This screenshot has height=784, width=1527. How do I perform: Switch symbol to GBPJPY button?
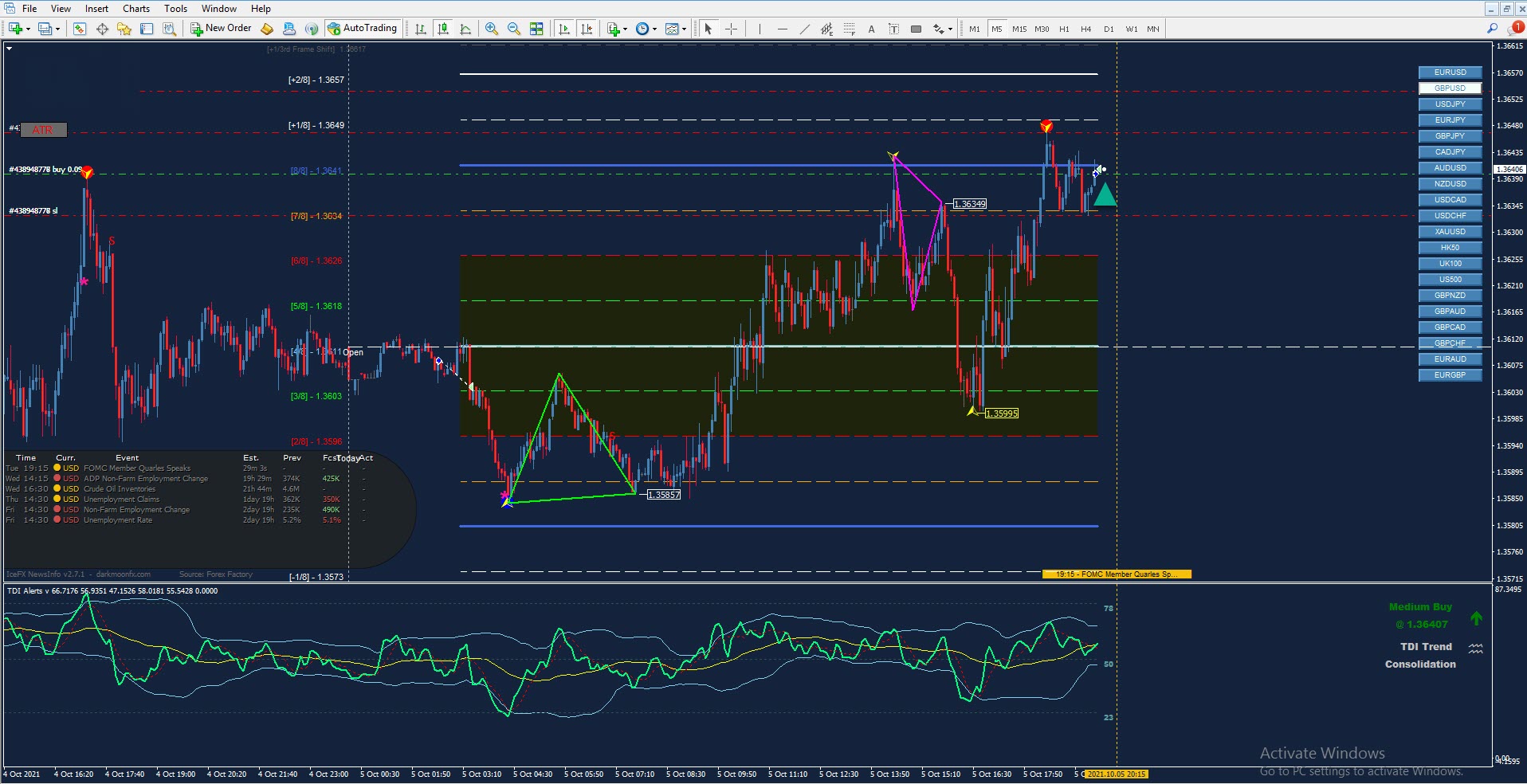point(1450,136)
